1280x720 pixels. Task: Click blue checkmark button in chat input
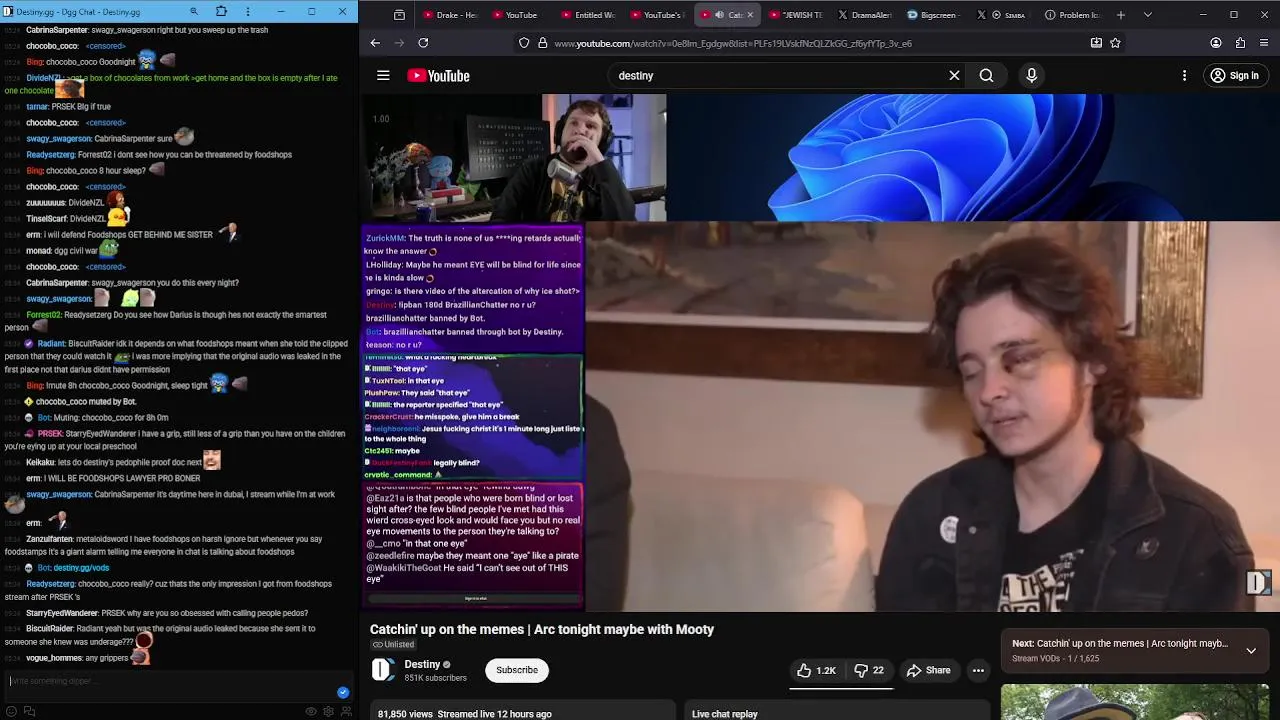click(x=343, y=692)
